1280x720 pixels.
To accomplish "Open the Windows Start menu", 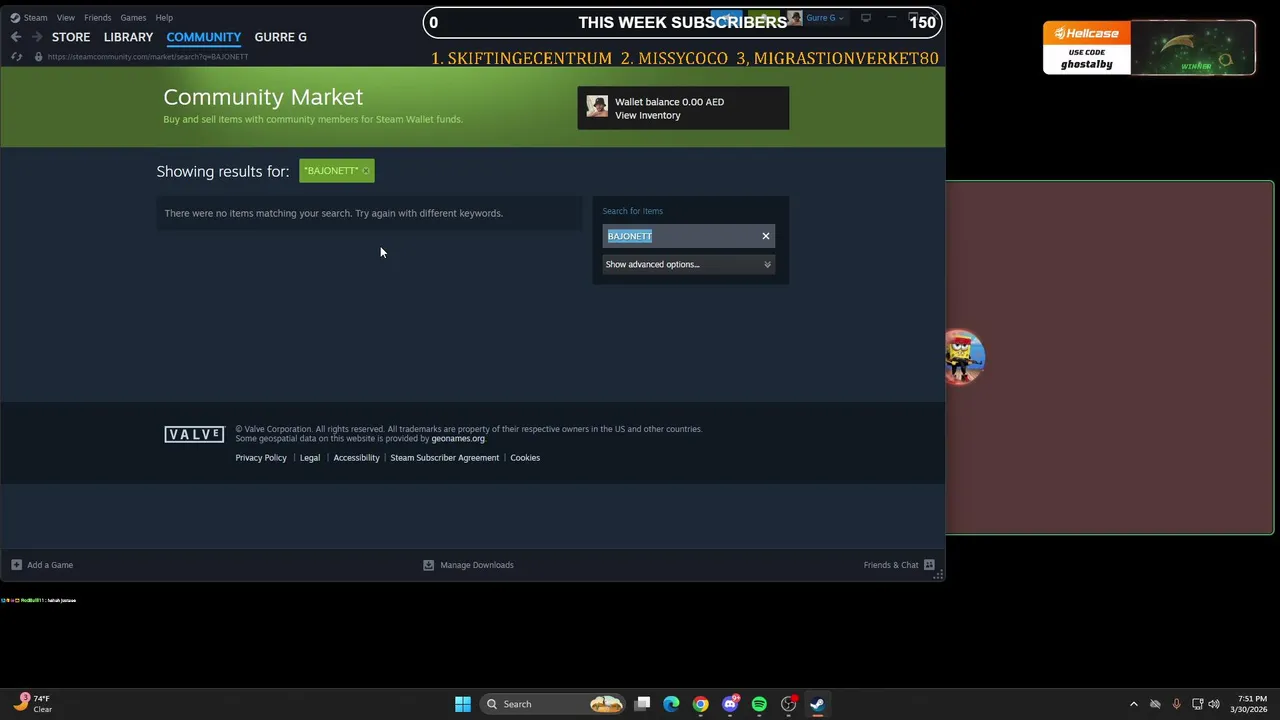I will click(x=463, y=704).
